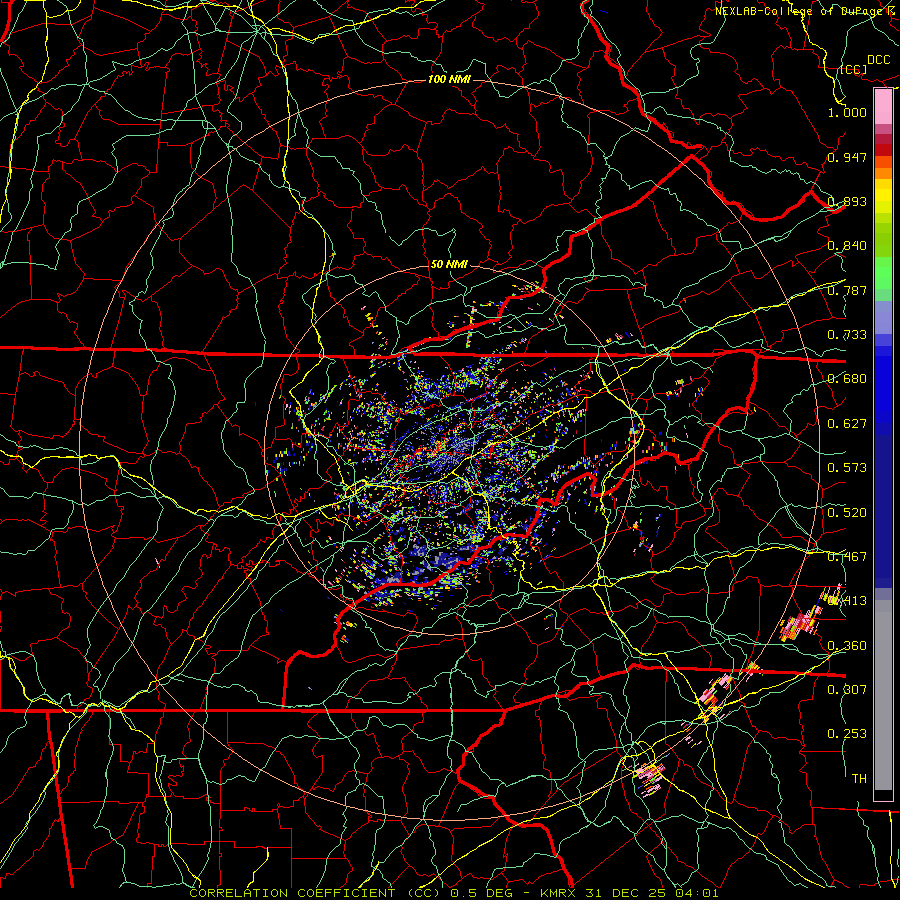
Task: Click the 0.733 value on color scale
Action: point(847,335)
